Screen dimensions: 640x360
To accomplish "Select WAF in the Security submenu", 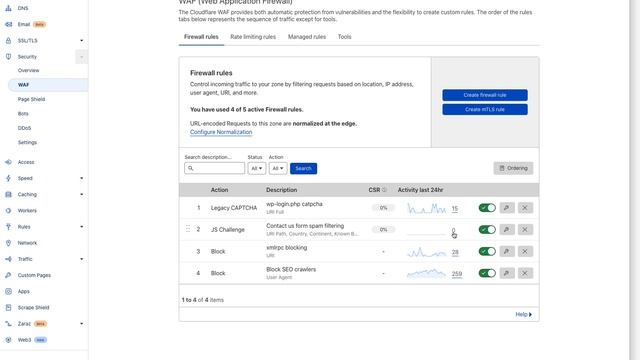I will 48,85.
